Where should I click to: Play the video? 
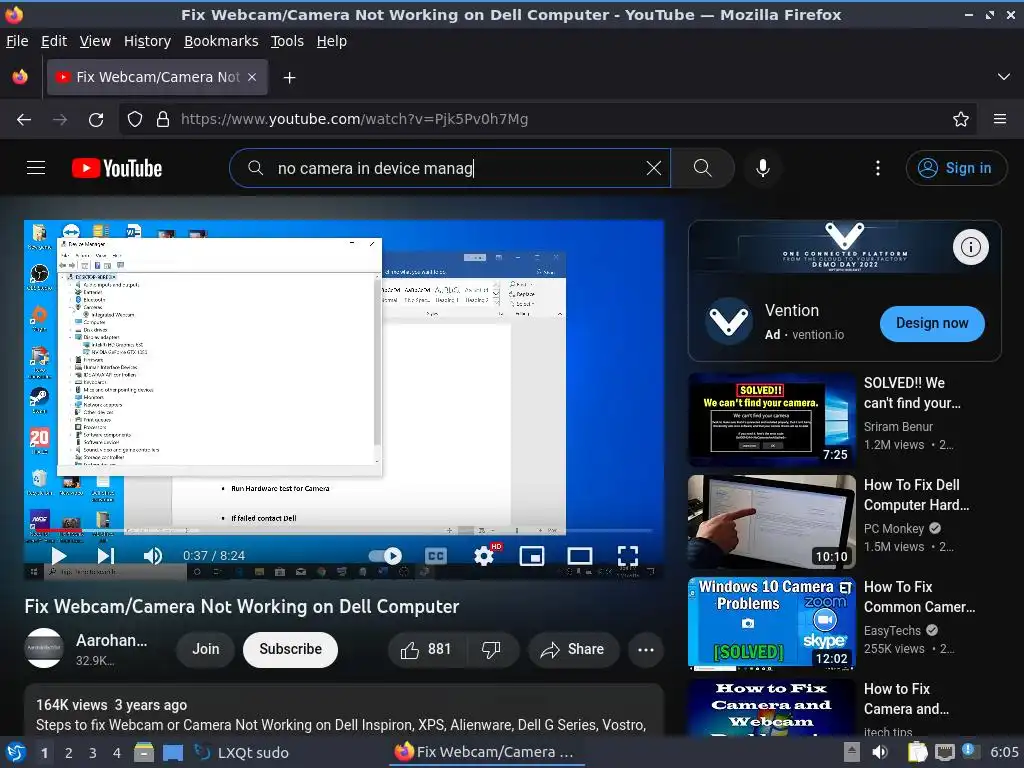tap(59, 556)
